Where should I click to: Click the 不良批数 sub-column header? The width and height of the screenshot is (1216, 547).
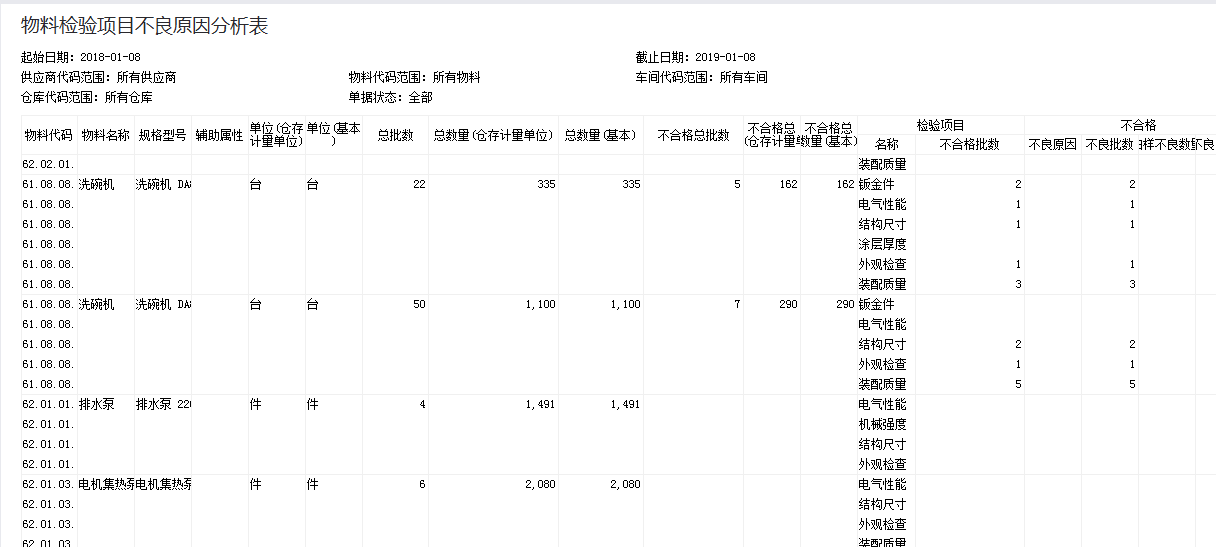(x=1110, y=144)
